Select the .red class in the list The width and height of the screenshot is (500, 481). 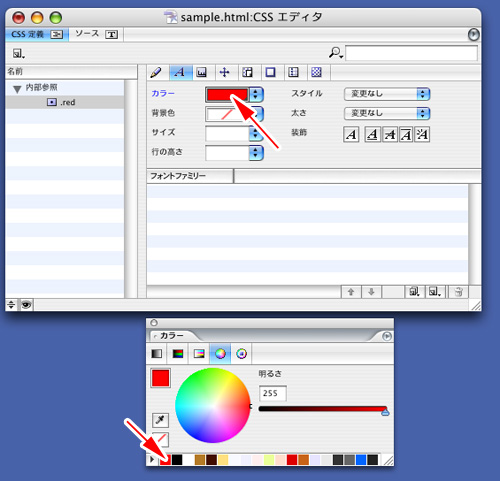pyautogui.click(x=65, y=102)
